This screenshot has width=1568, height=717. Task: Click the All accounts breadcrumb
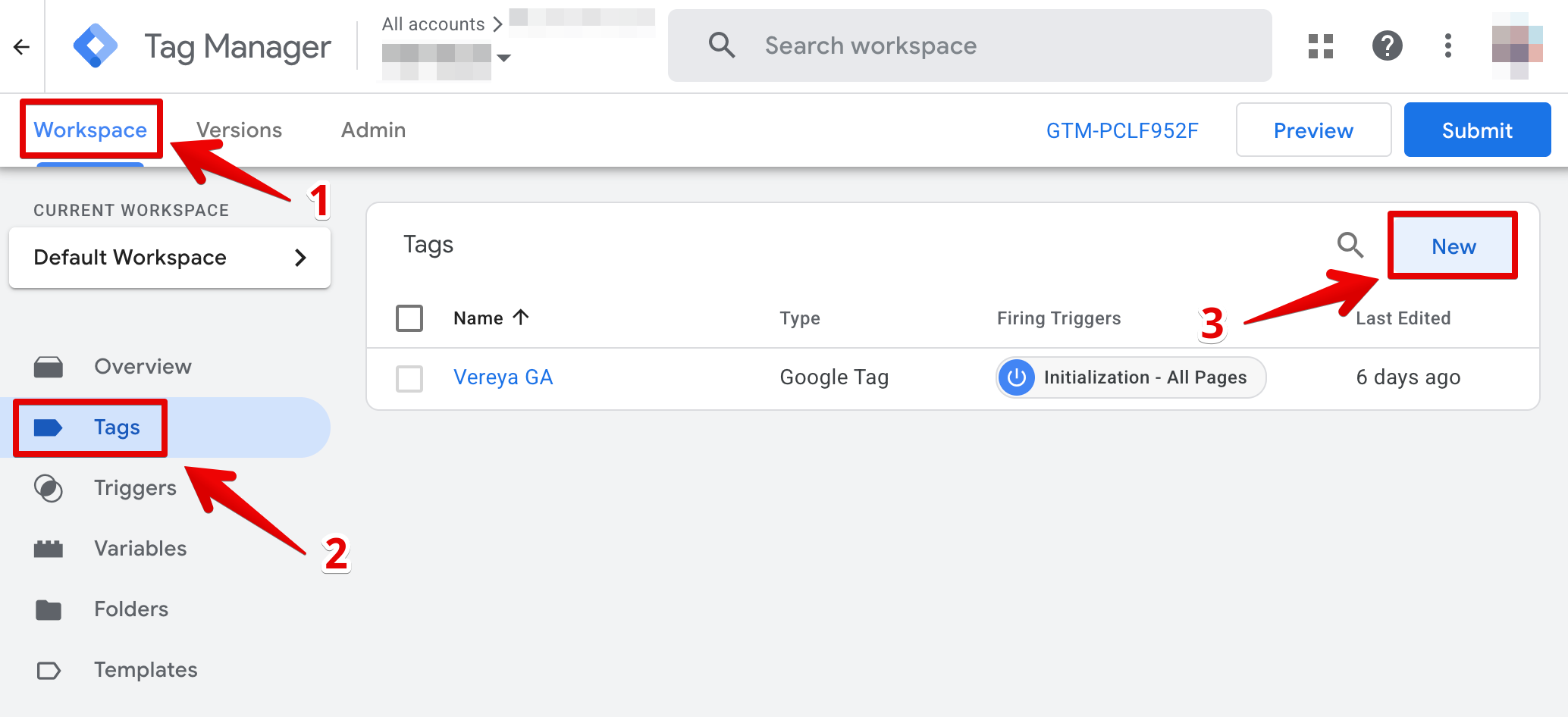point(433,24)
